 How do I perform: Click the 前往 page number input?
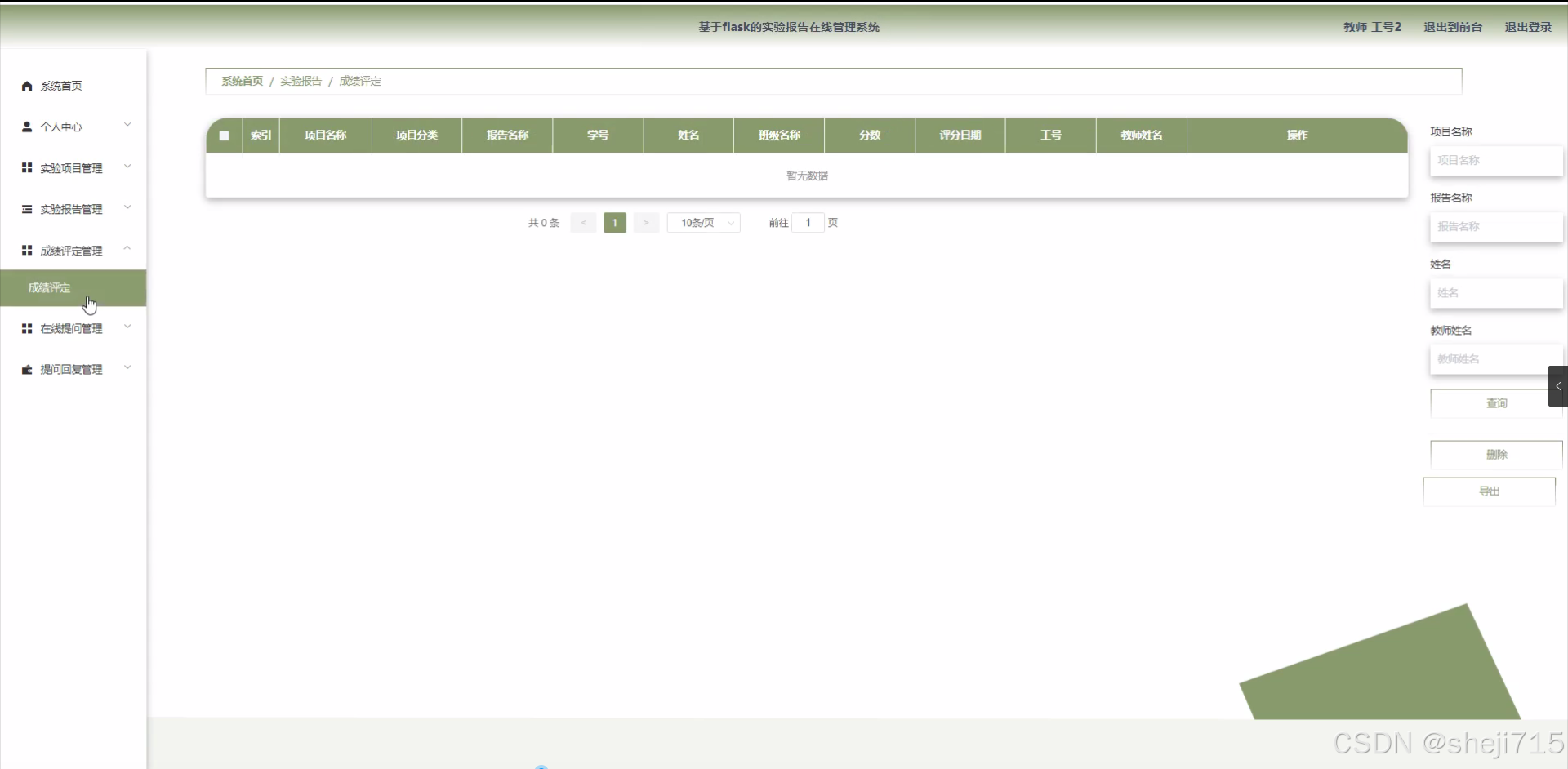(808, 223)
